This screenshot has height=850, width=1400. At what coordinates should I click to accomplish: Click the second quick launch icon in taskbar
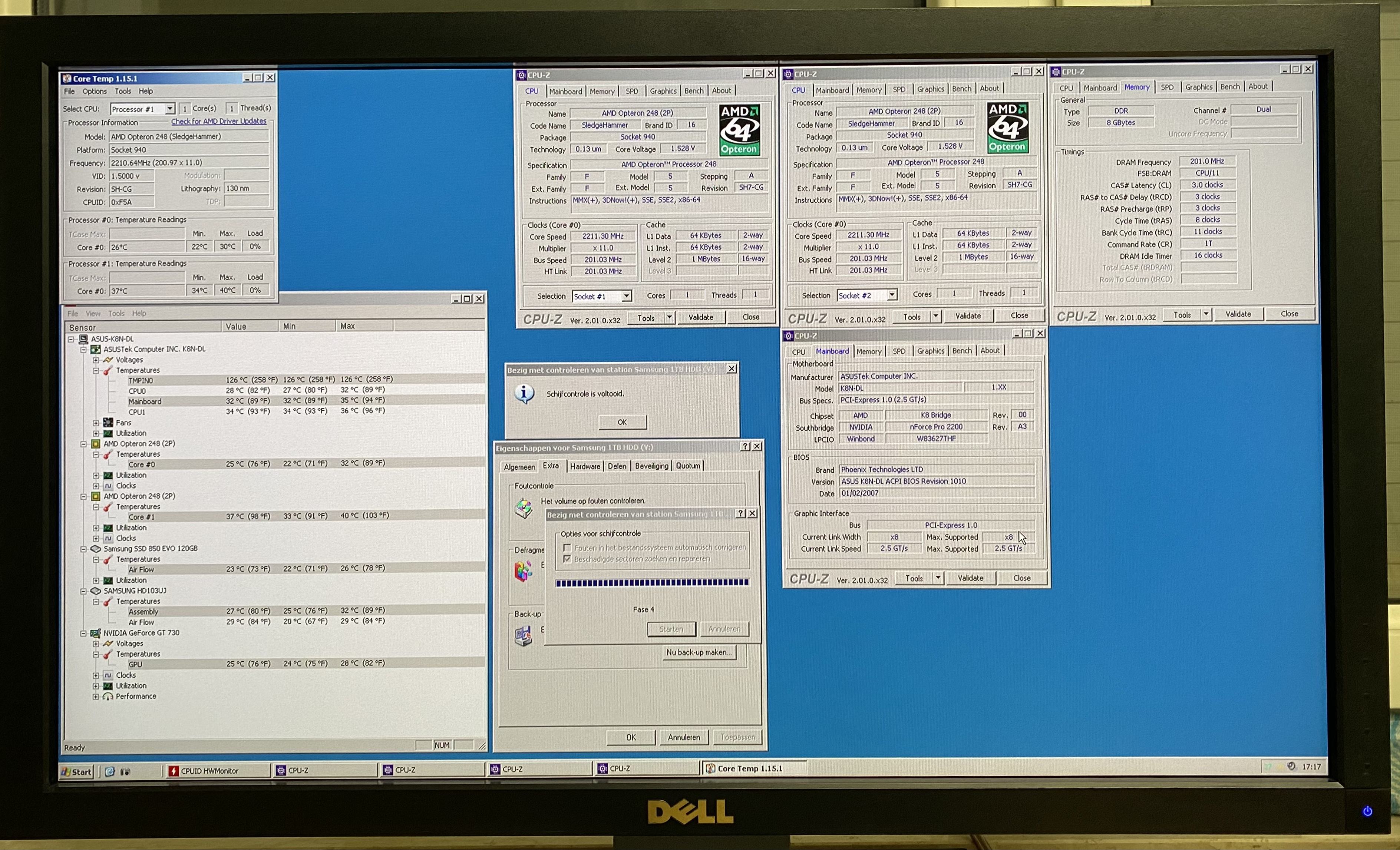click(126, 771)
